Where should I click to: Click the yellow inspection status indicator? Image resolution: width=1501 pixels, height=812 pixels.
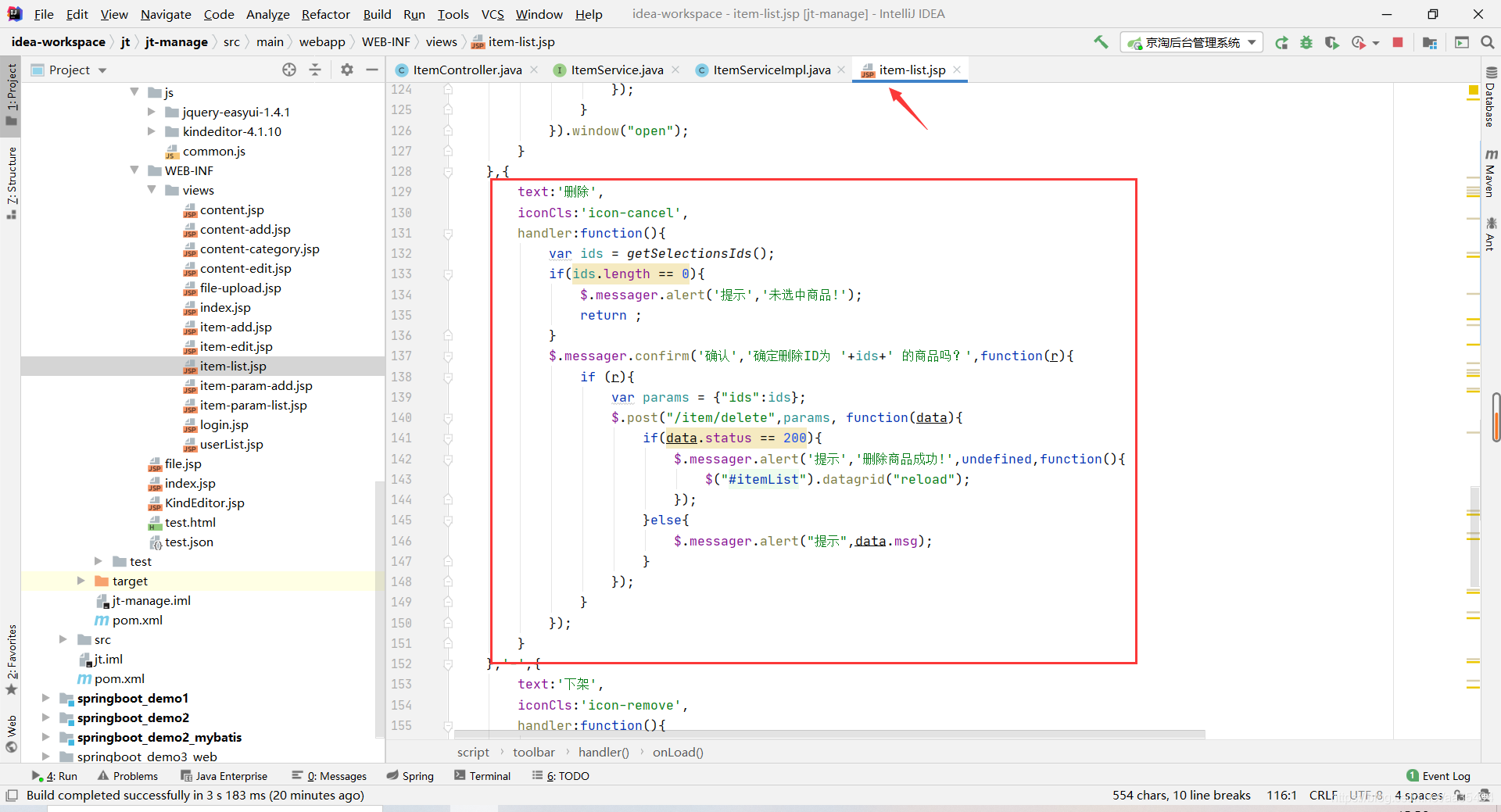pos(1474,91)
